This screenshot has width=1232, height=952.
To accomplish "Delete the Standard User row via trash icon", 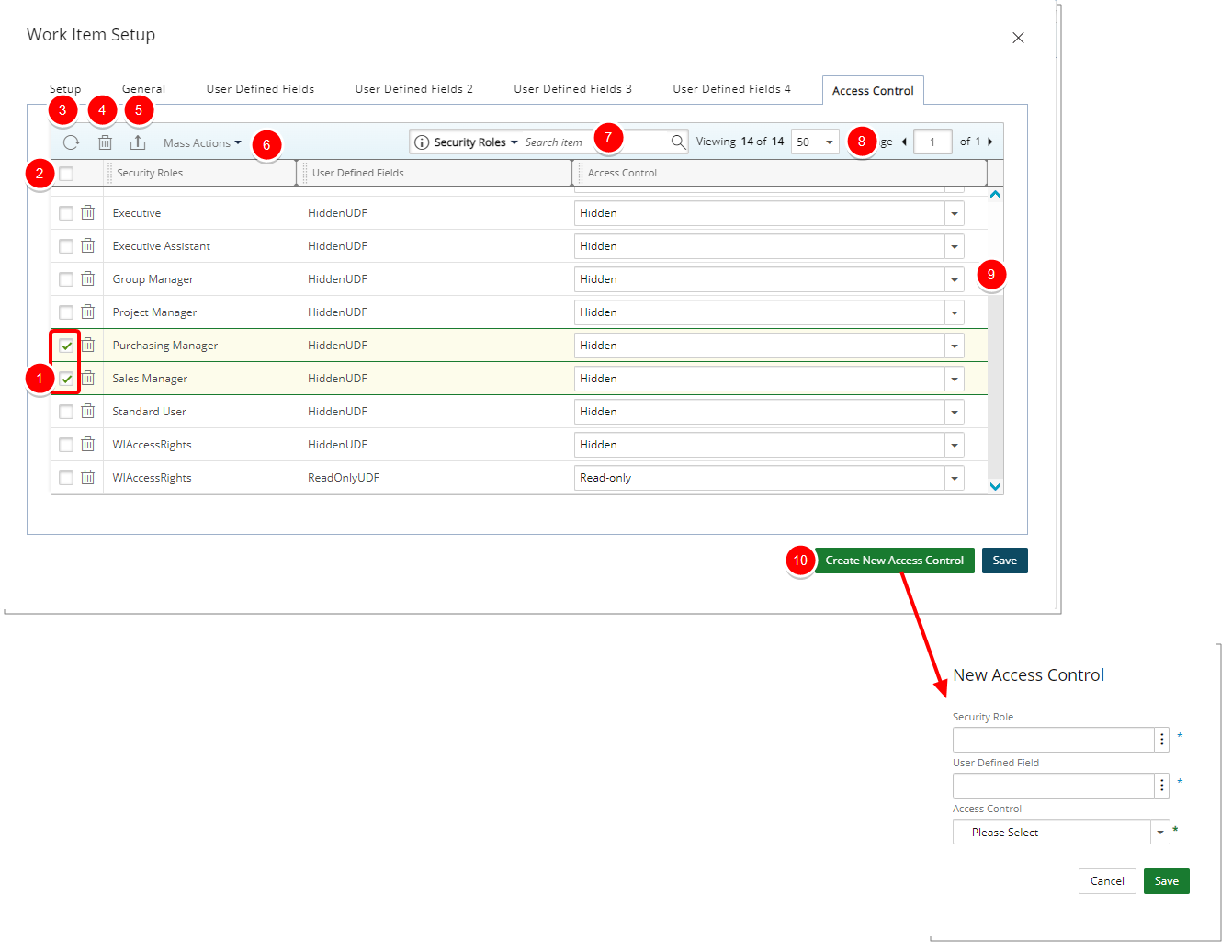I will [88, 412].
